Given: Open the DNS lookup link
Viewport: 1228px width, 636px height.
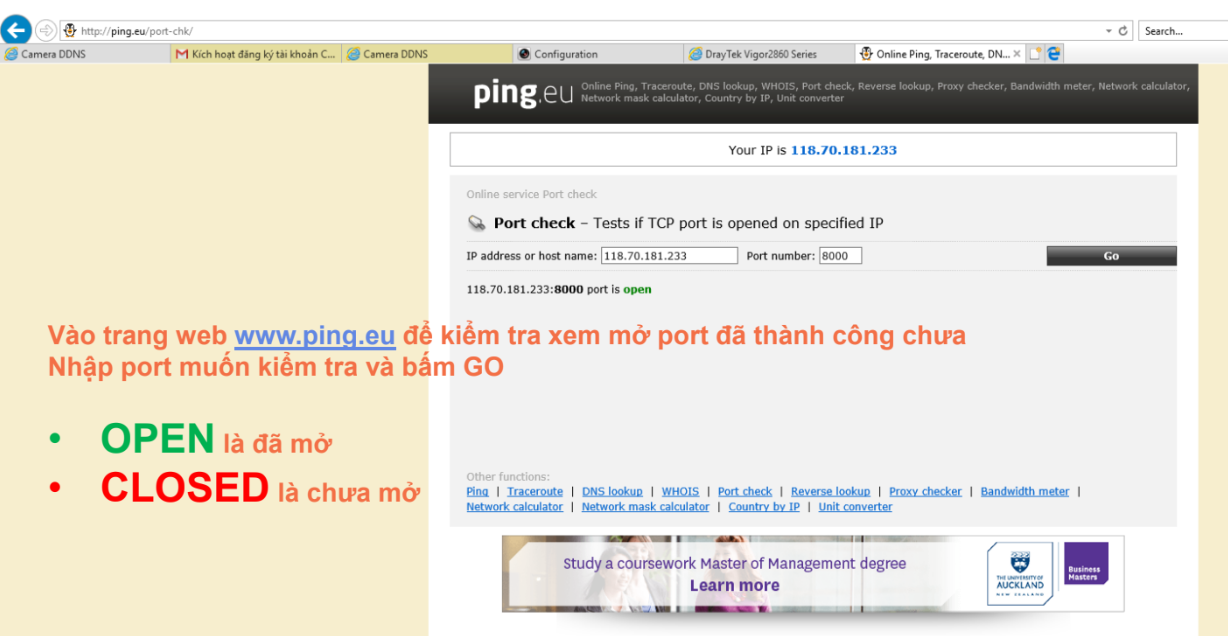Looking at the screenshot, I should (x=612, y=492).
